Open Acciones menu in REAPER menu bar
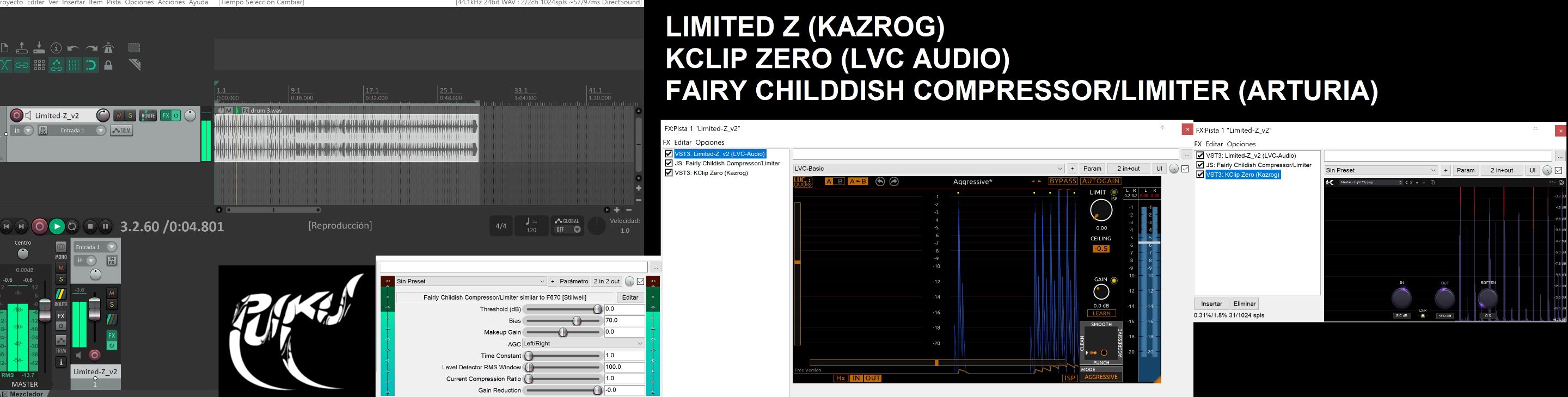The image size is (1568, 397). click(x=171, y=3)
